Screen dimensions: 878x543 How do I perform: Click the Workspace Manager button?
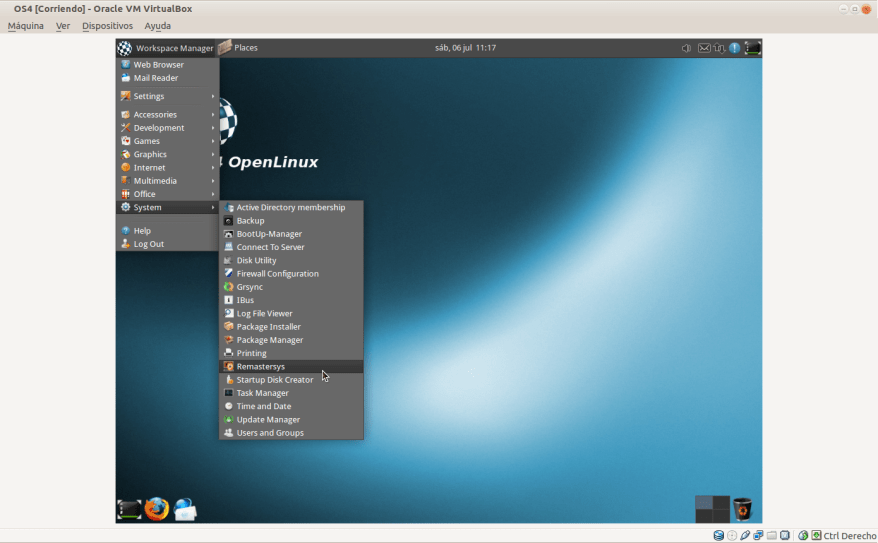(x=166, y=48)
